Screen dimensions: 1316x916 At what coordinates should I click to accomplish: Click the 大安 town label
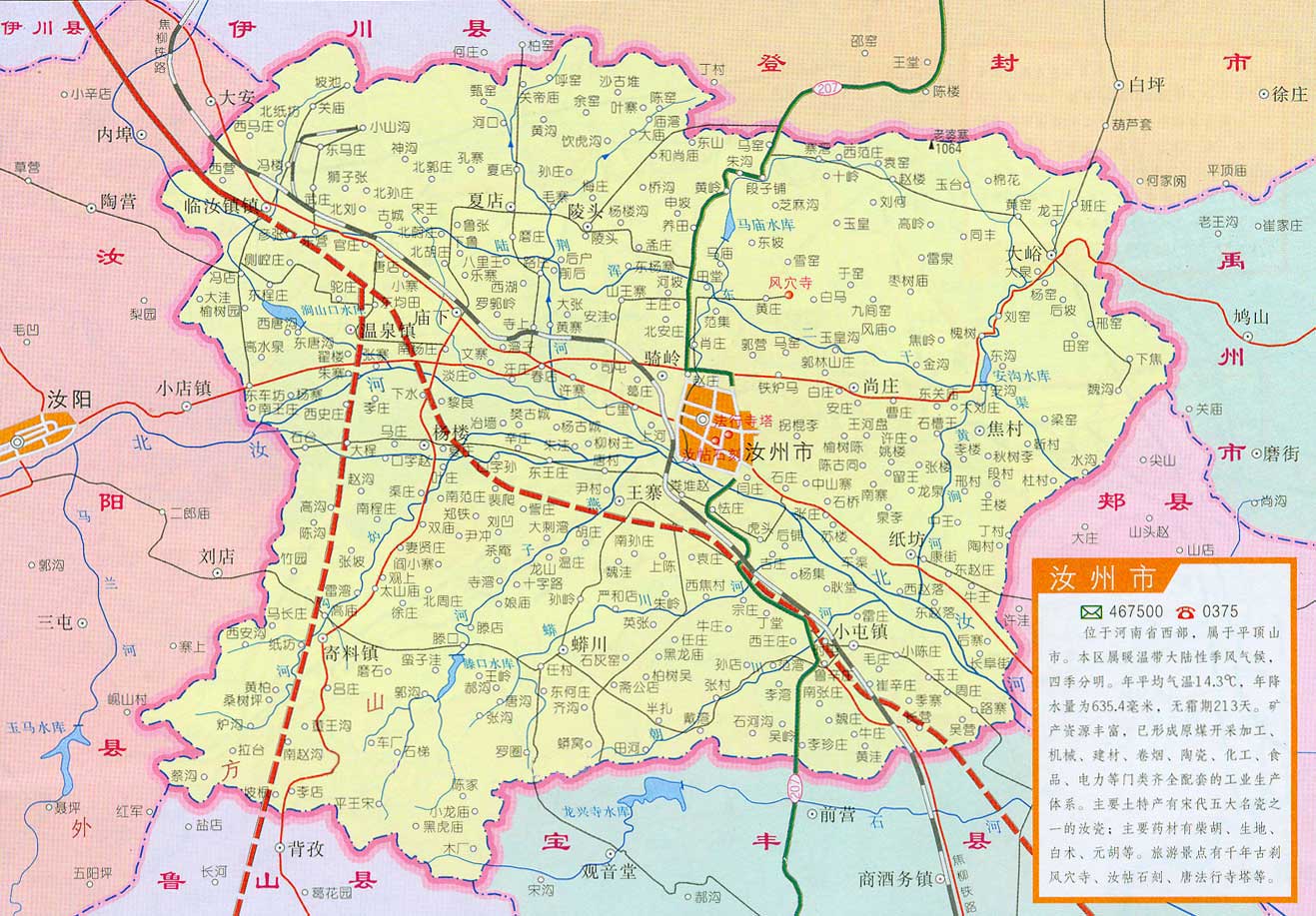[x=239, y=99]
